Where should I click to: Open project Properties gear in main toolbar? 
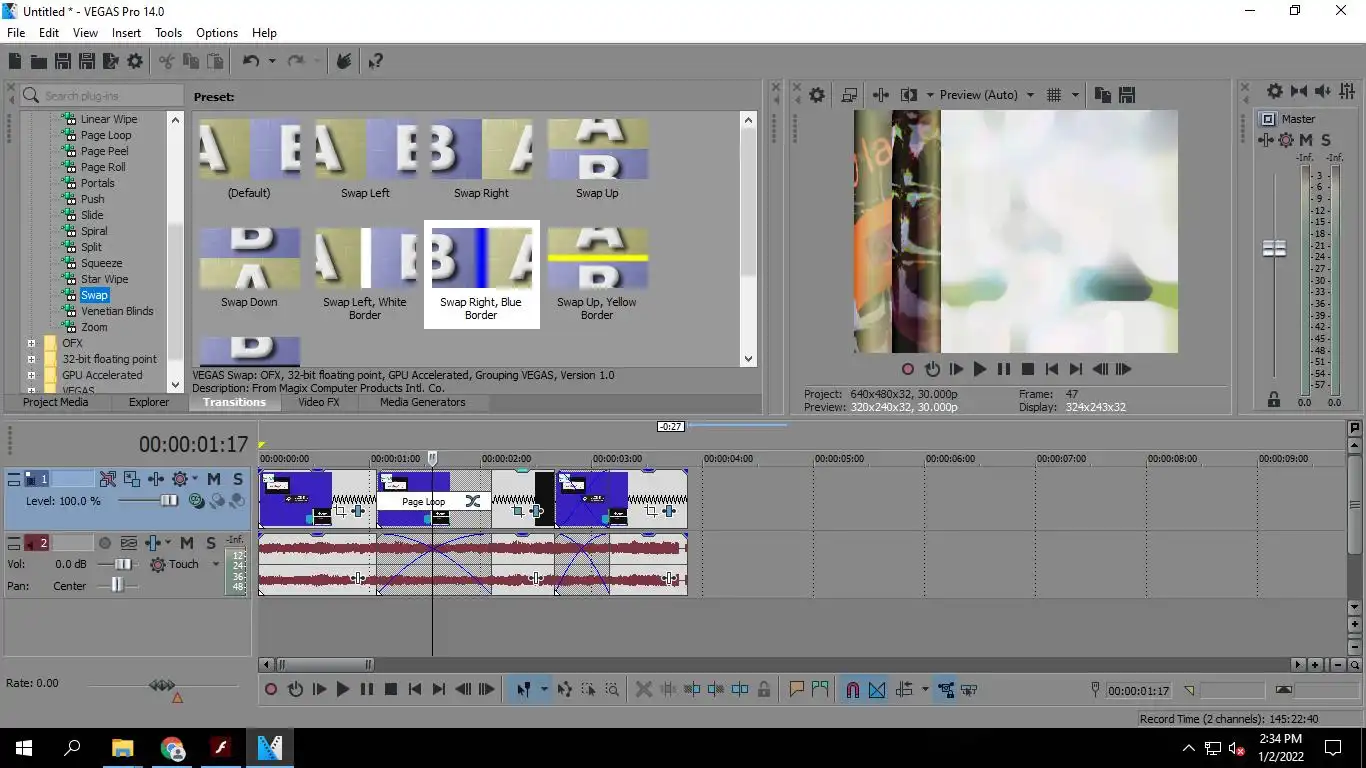135,61
